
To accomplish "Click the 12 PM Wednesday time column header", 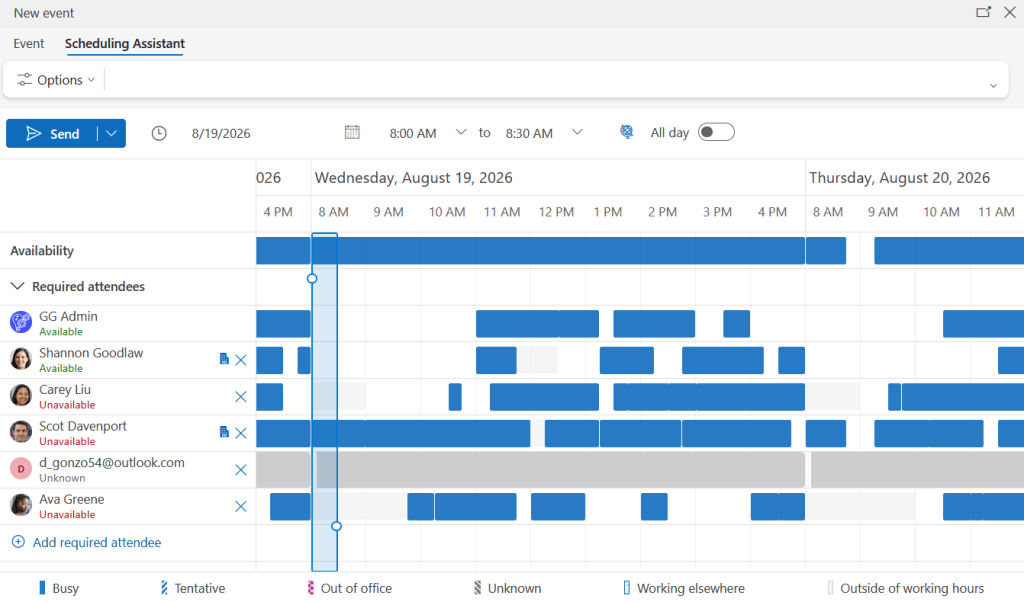I will pyautogui.click(x=556, y=212).
